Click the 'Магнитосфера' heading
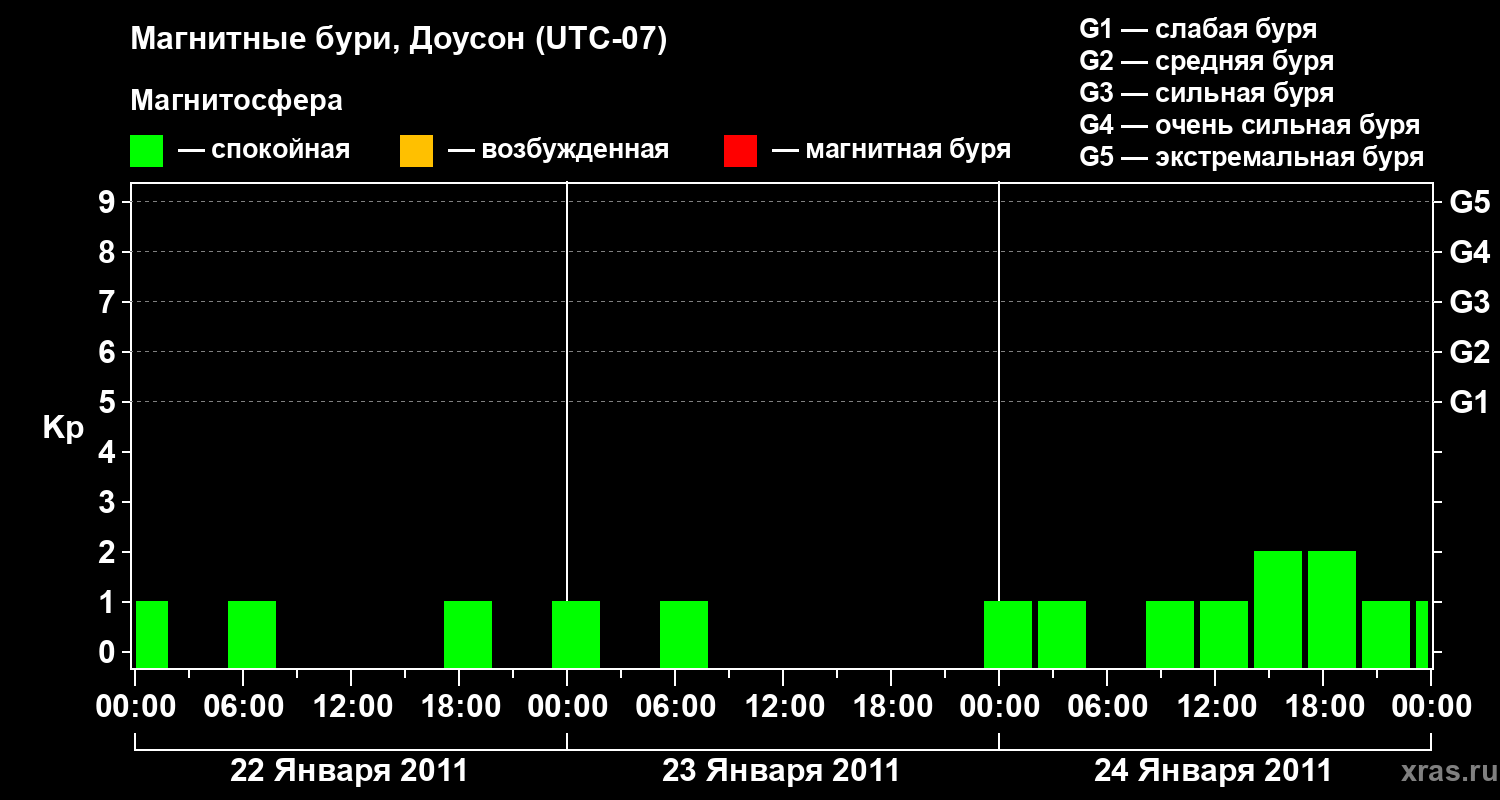This screenshot has height=800, width=1500. pos(236,101)
